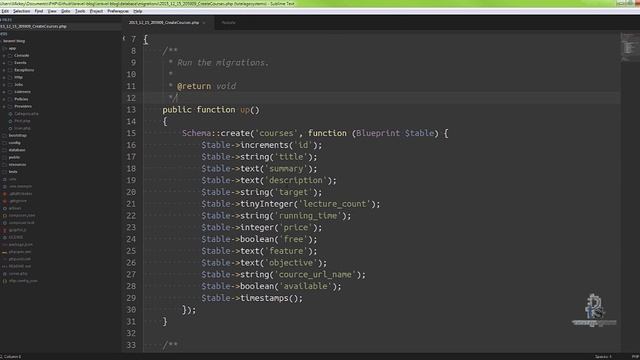Click the composer.lock file icon
Image resolution: width=640 pixels, height=360 pixels.
[5, 223]
